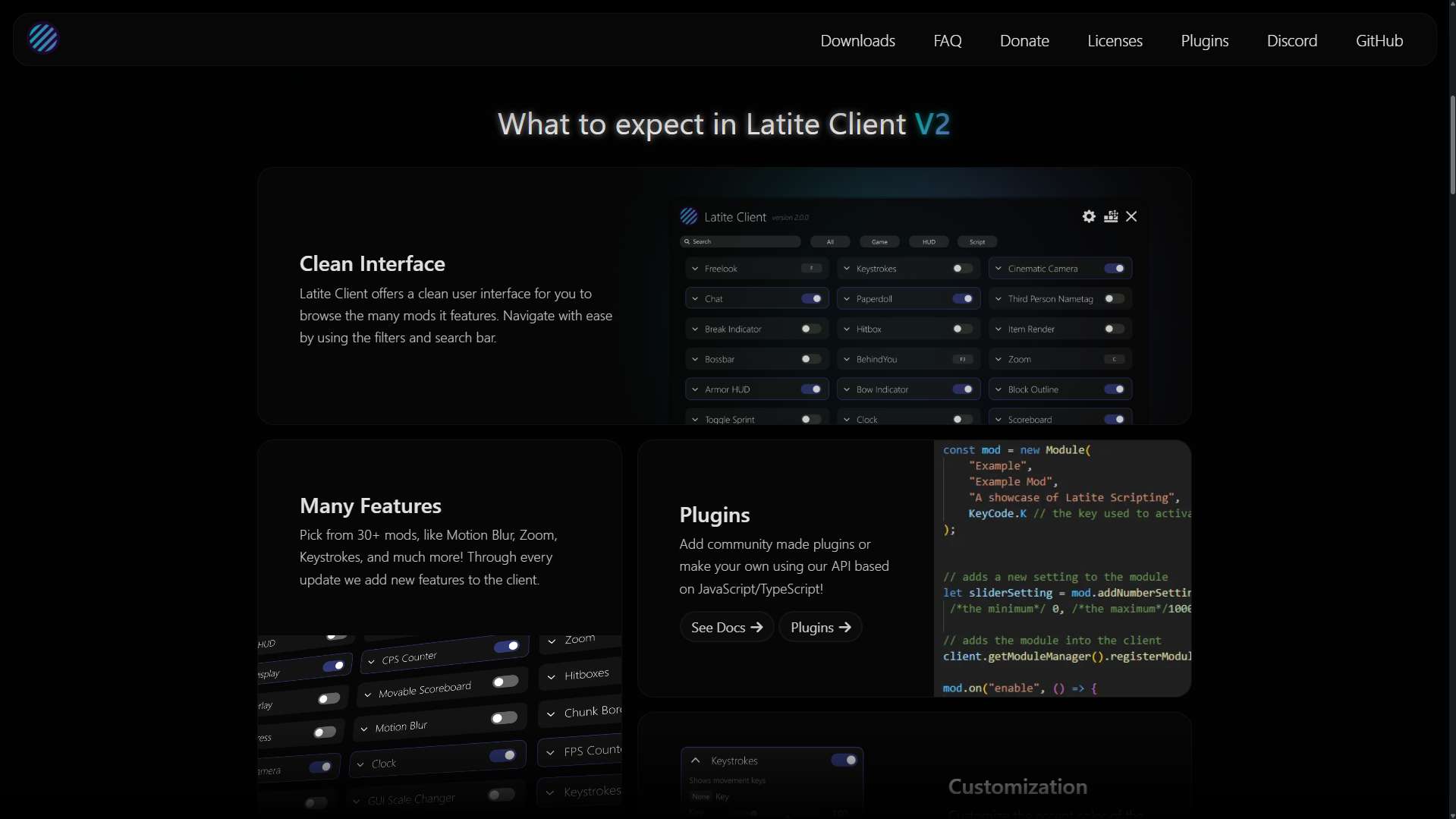1456x819 pixels.
Task: Expand the Freelook mod chevron
Action: (x=695, y=269)
